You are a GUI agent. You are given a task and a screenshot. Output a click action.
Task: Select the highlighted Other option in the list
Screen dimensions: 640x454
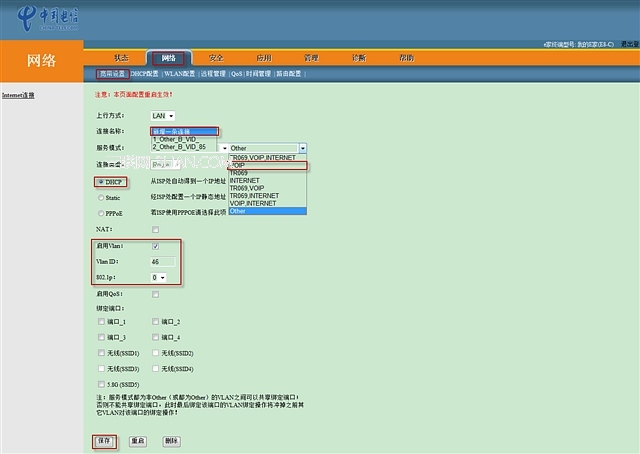[267, 211]
